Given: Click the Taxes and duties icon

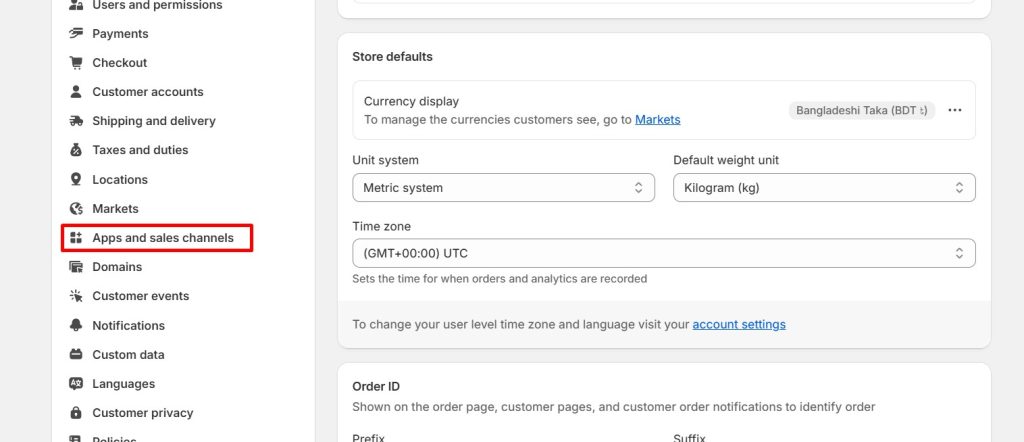Looking at the screenshot, I should point(76,150).
